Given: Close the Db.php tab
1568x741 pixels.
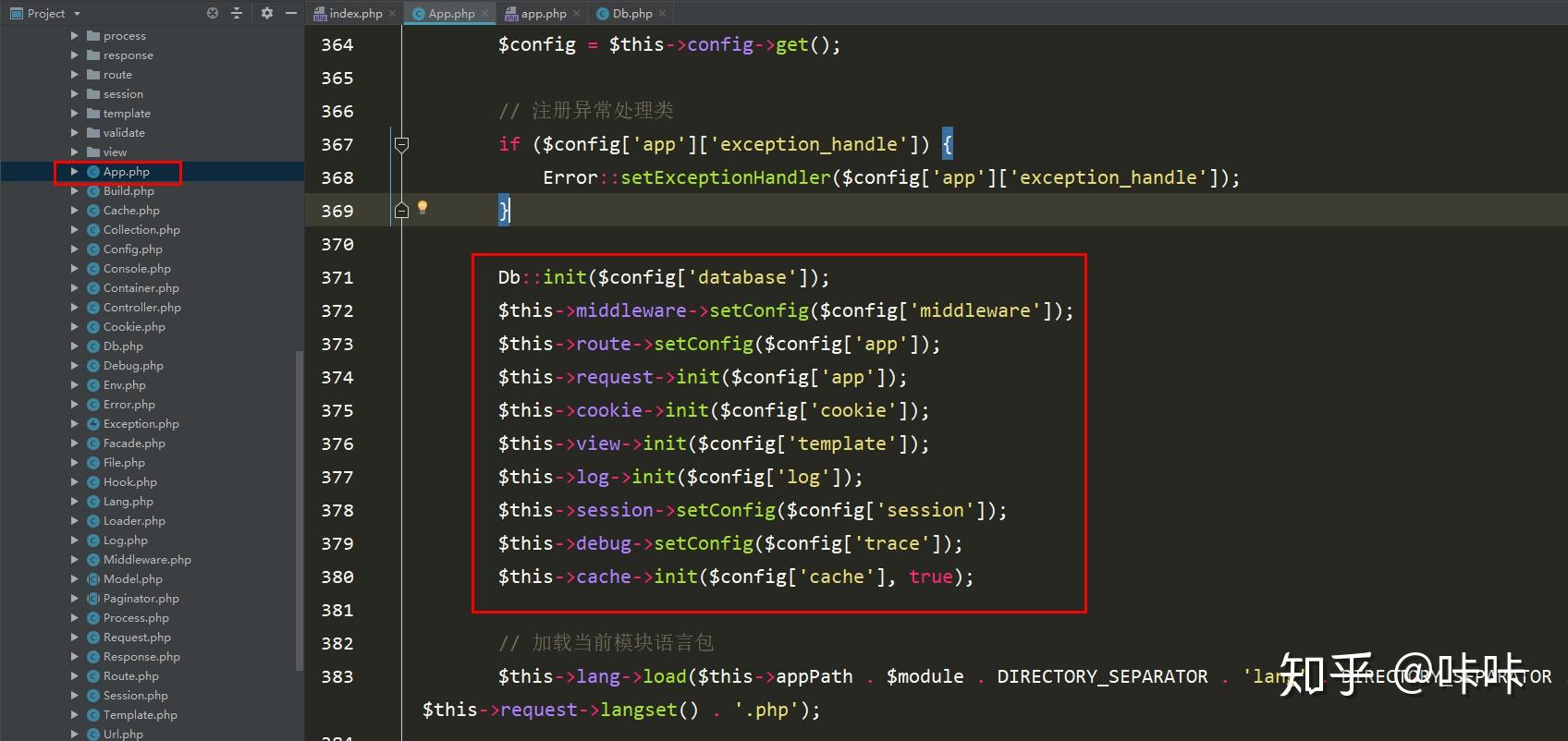Looking at the screenshot, I should (663, 14).
